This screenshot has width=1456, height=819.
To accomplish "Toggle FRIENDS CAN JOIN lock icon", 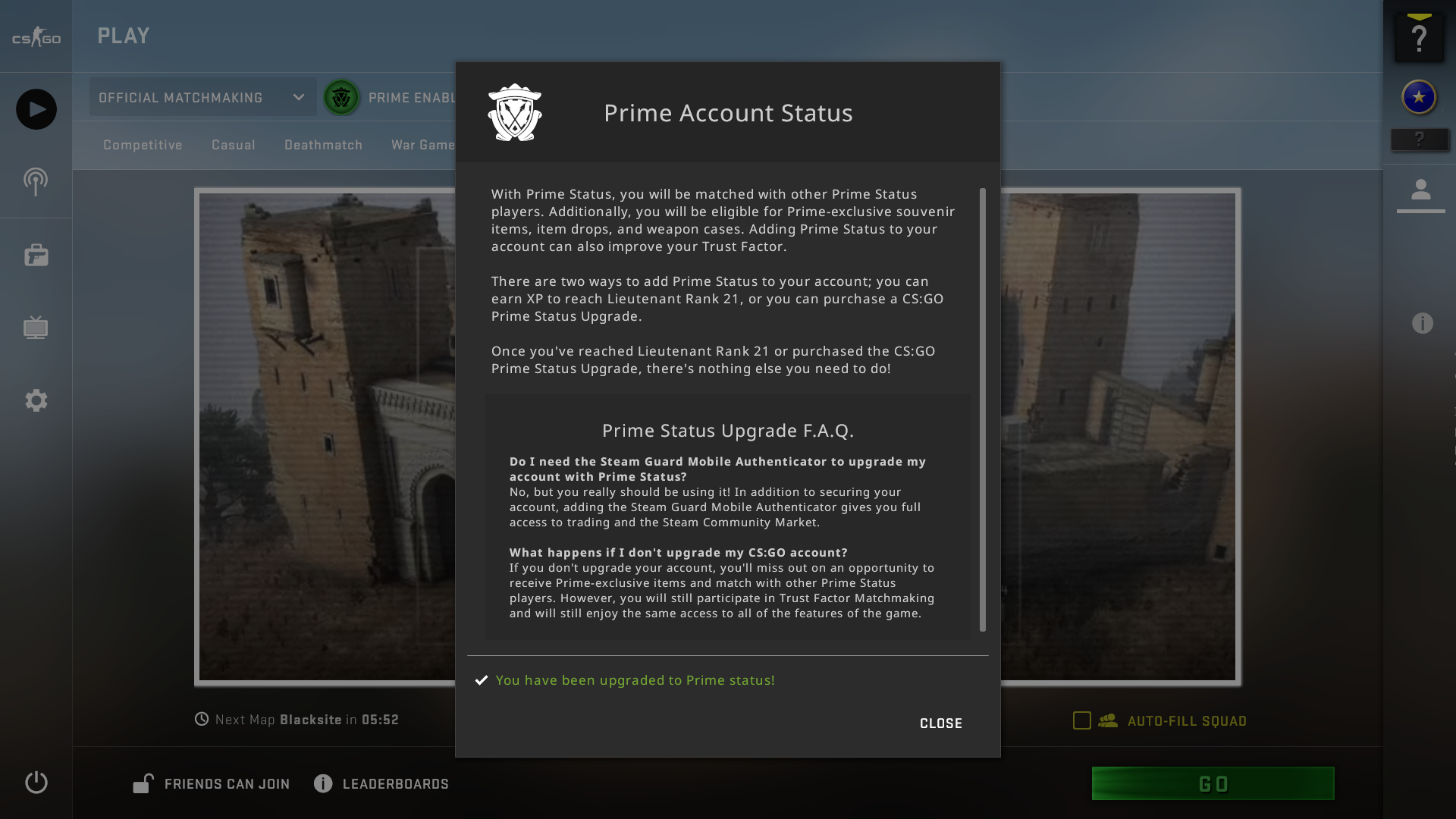I will click(143, 784).
